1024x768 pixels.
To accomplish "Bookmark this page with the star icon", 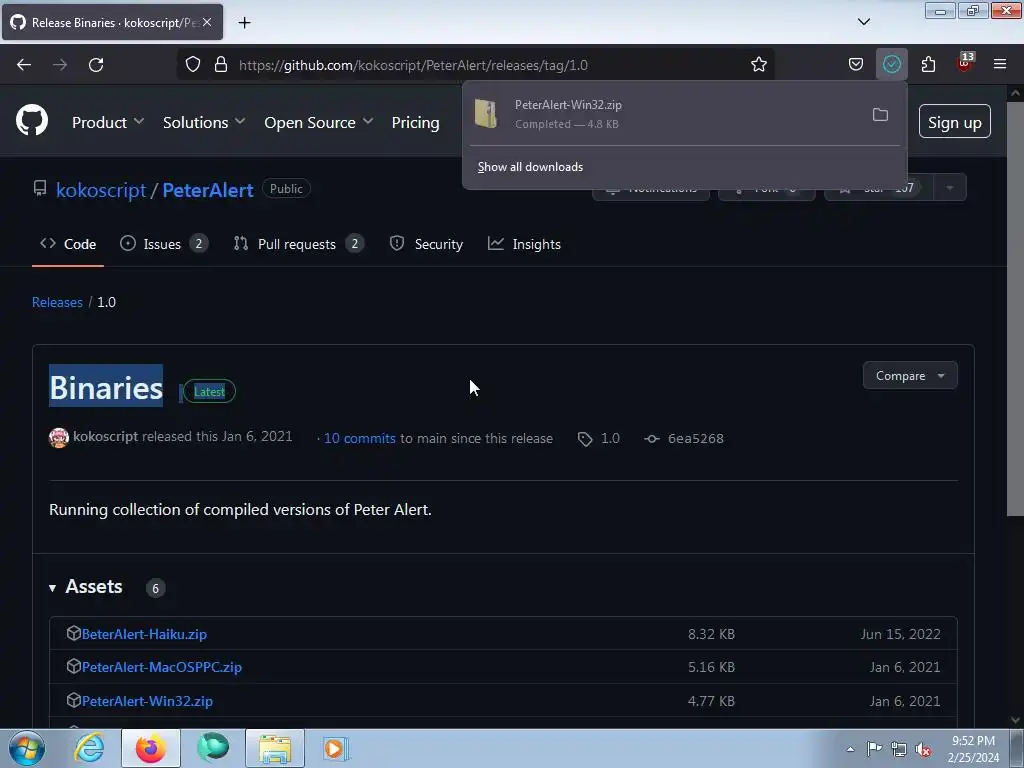I will [758, 65].
